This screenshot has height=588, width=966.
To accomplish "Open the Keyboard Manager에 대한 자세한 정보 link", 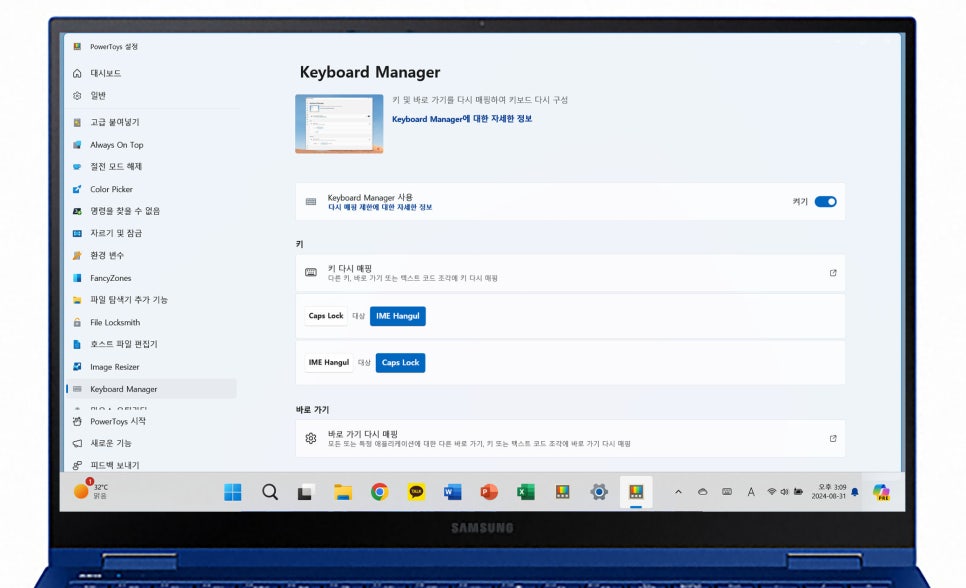I will (462, 119).
